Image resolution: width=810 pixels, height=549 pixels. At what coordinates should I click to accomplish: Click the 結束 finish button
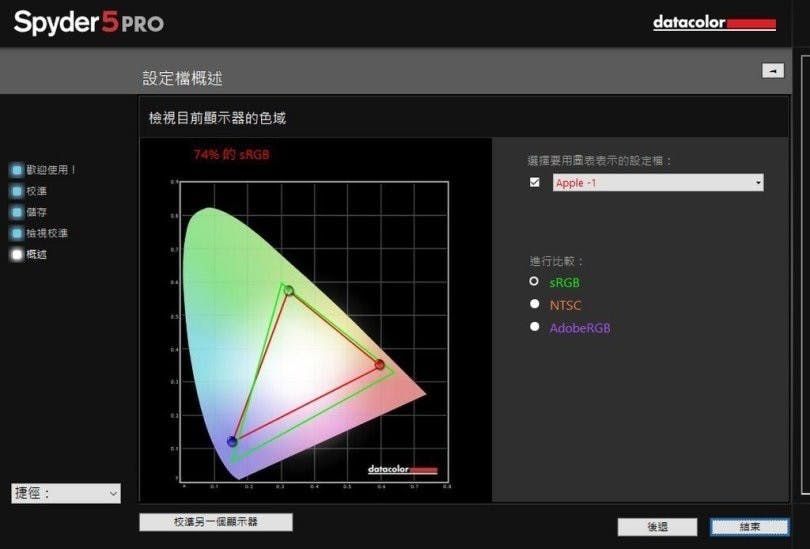coord(750,527)
